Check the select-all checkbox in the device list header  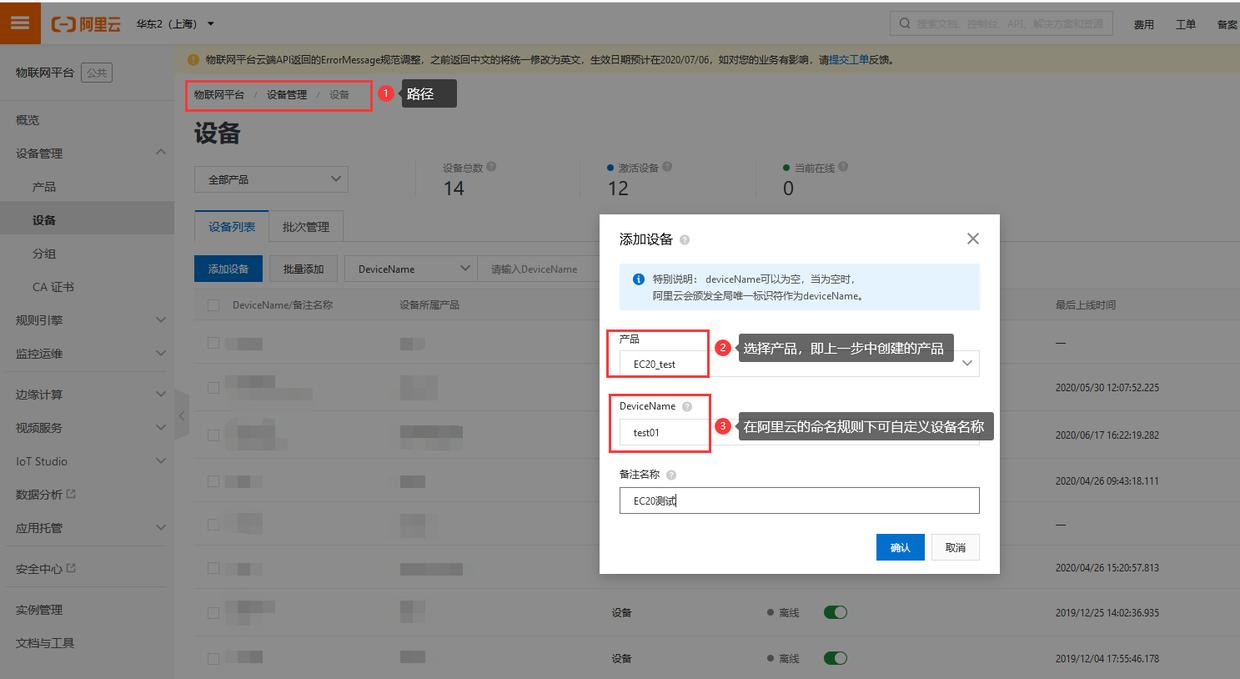[212, 305]
